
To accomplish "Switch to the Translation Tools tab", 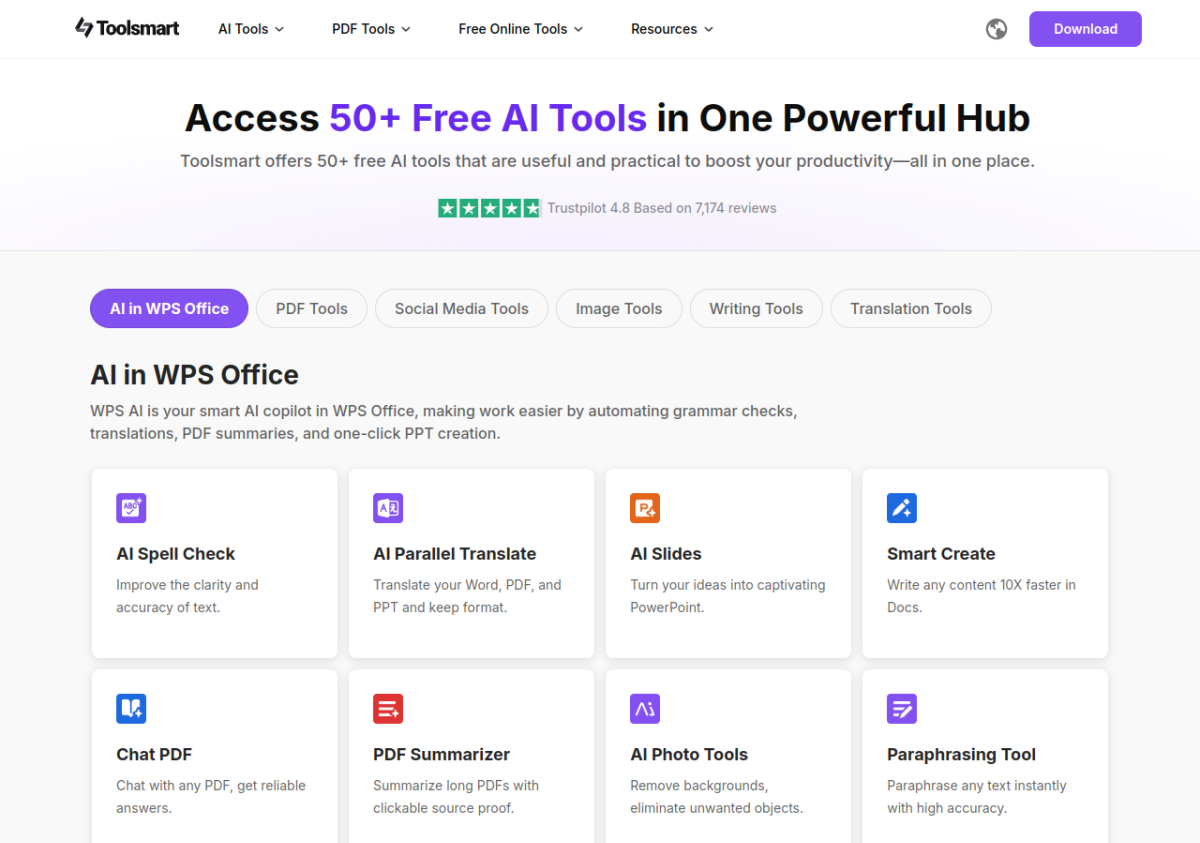I will (911, 309).
